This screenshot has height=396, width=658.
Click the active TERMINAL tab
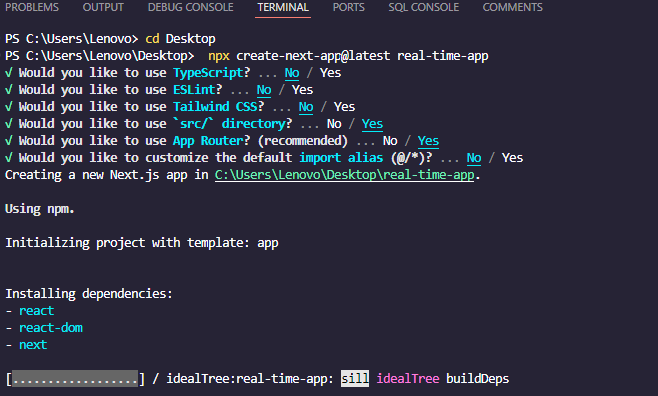[283, 8]
